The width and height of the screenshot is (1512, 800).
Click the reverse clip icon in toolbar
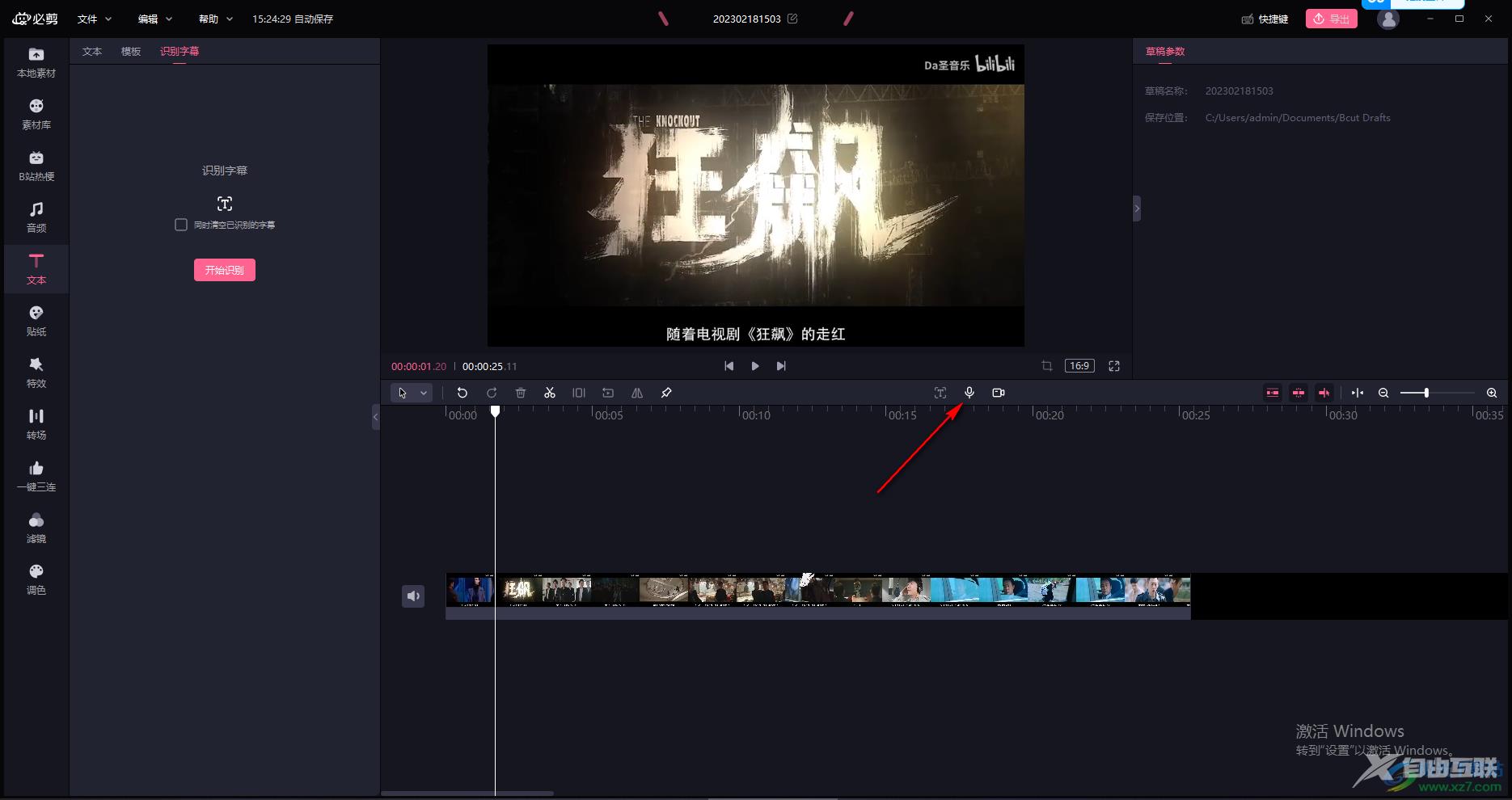(608, 393)
